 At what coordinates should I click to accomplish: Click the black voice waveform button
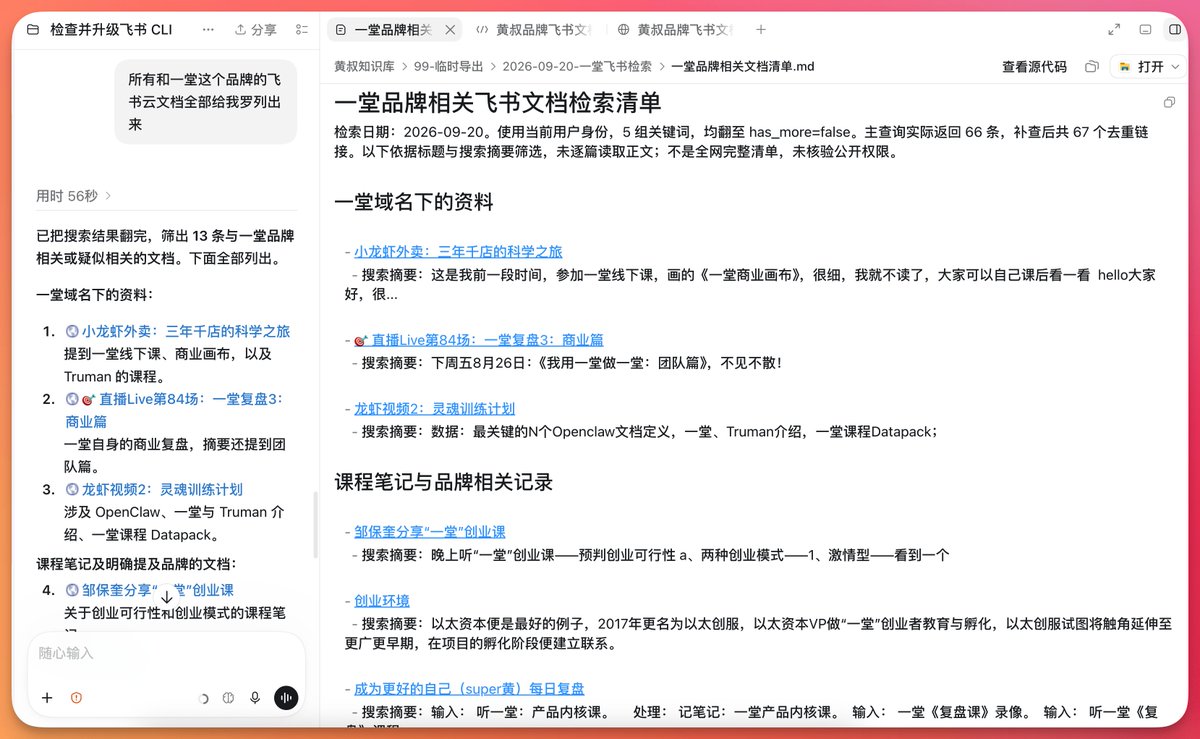pyautogui.click(x=285, y=698)
